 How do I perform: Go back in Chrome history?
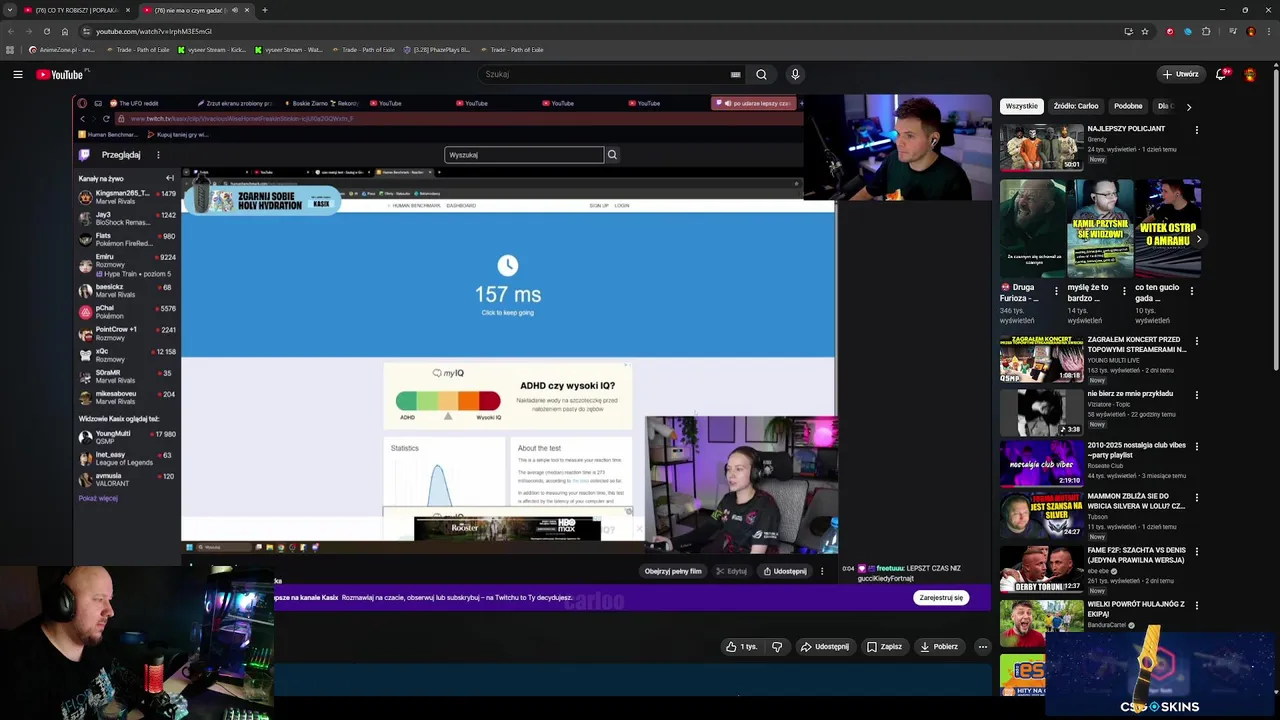click(11, 31)
